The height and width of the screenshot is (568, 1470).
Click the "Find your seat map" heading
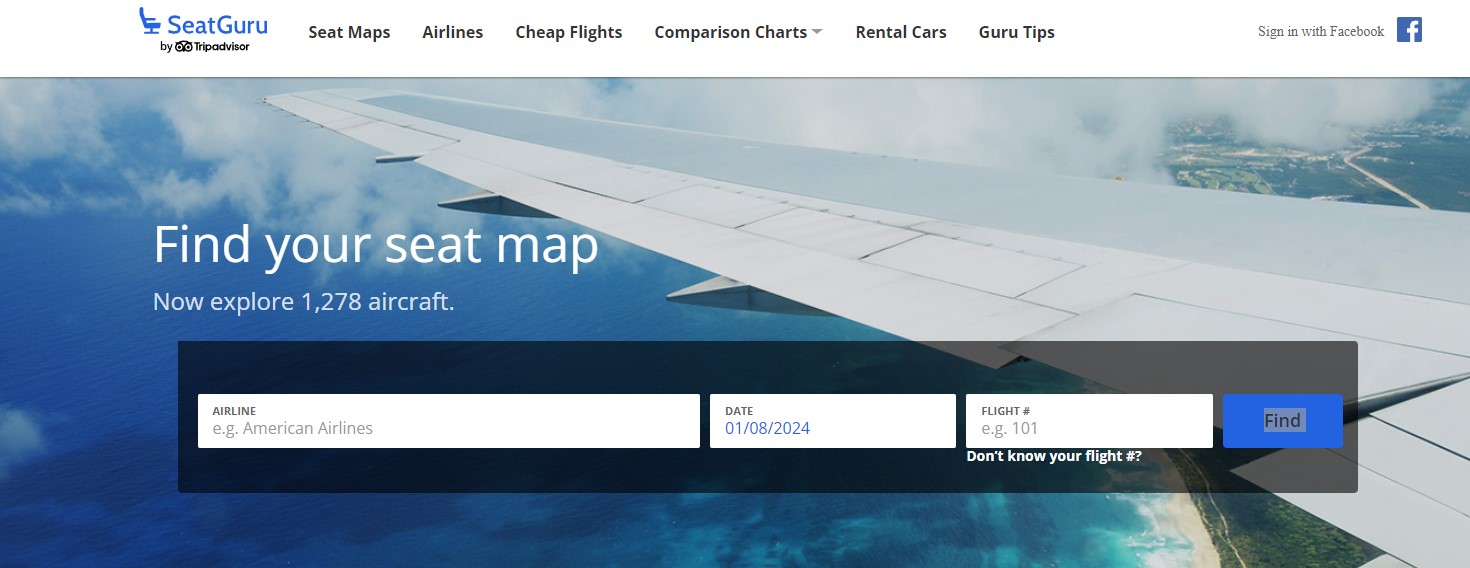[x=375, y=245]
